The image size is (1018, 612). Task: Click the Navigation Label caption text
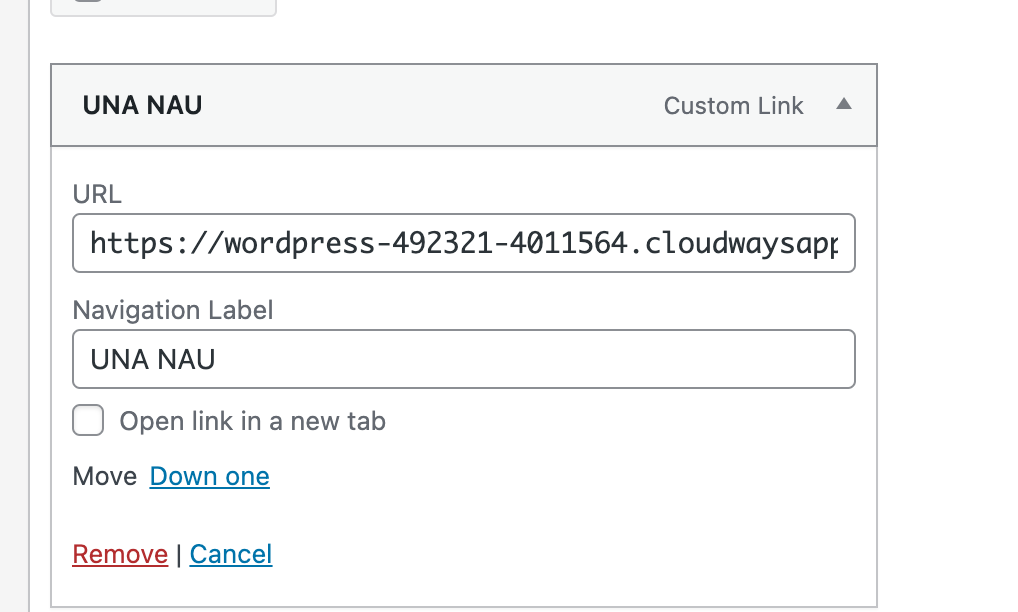coord(173,310)
